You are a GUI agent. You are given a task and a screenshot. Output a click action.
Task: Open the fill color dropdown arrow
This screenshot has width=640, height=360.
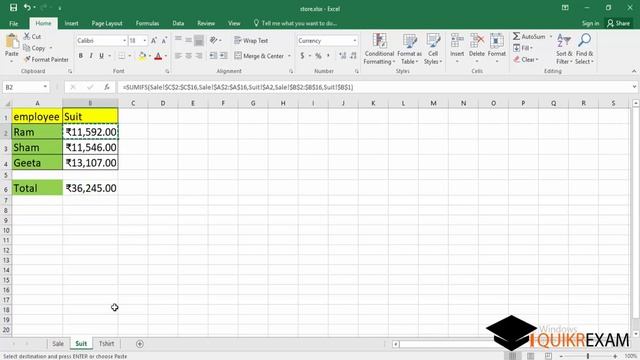click(150, 56)
